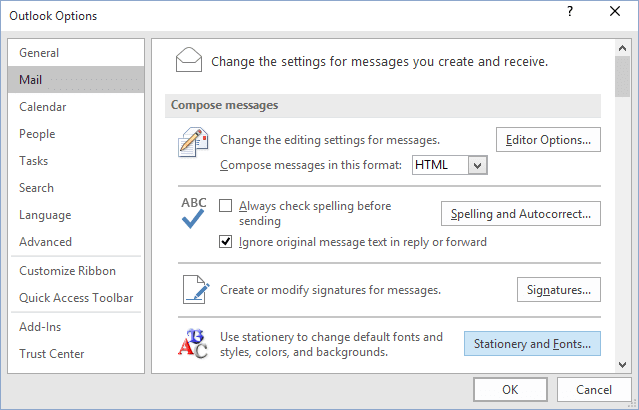Click text 'Create or modify signatures for messages.'
639x410 pixels.
[331, 290]
